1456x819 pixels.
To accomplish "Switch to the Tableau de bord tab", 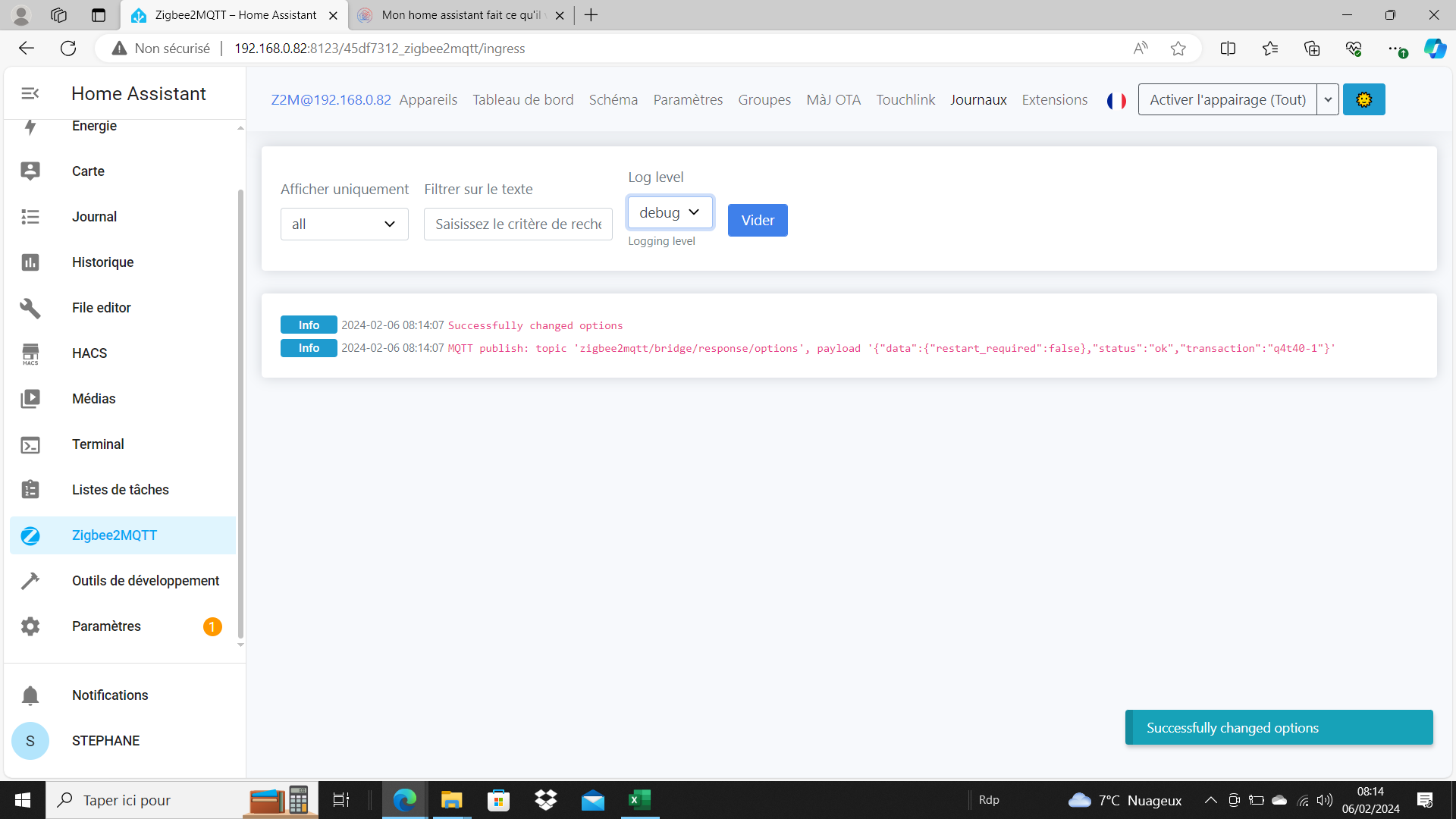I will click(523, 100).
